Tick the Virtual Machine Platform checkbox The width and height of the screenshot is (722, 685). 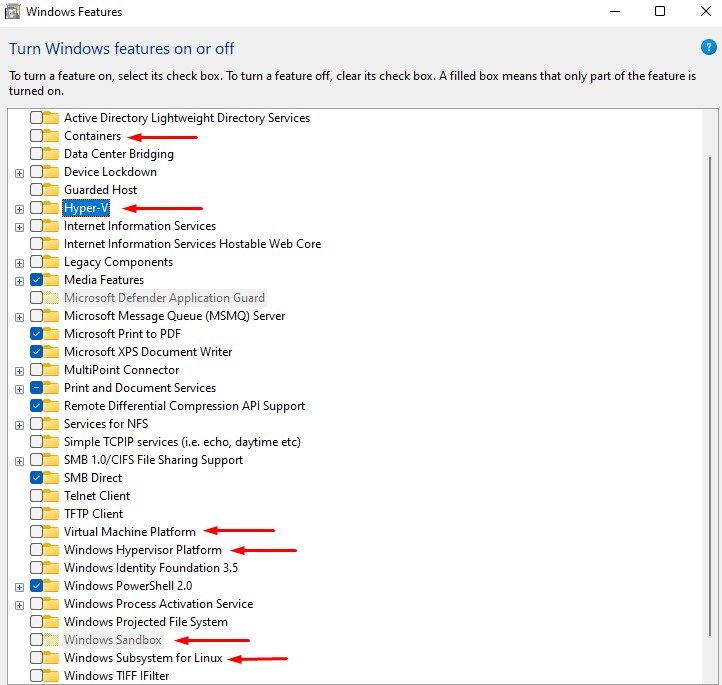click(36, 531)
